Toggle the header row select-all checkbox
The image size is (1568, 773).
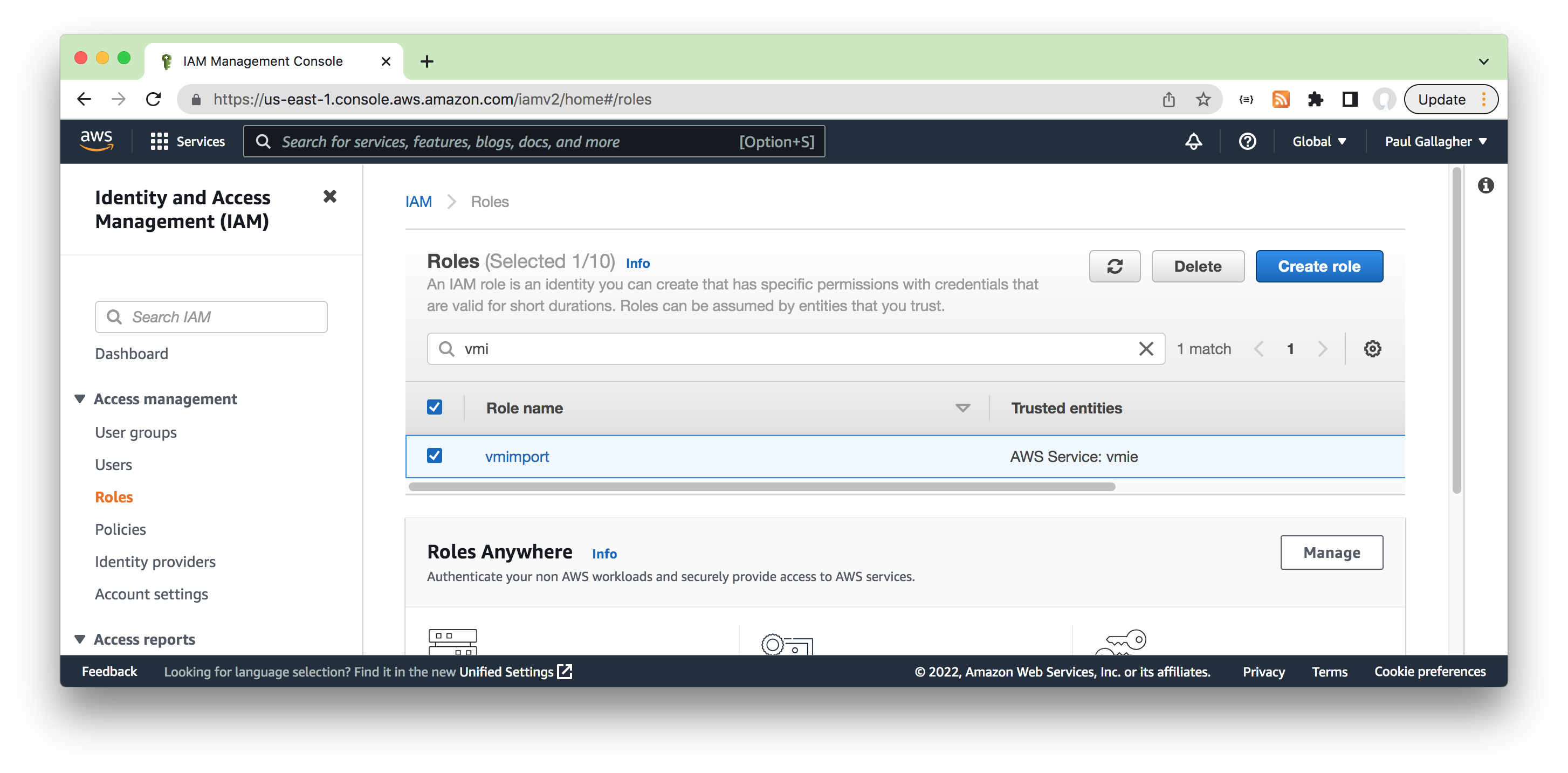435,407
